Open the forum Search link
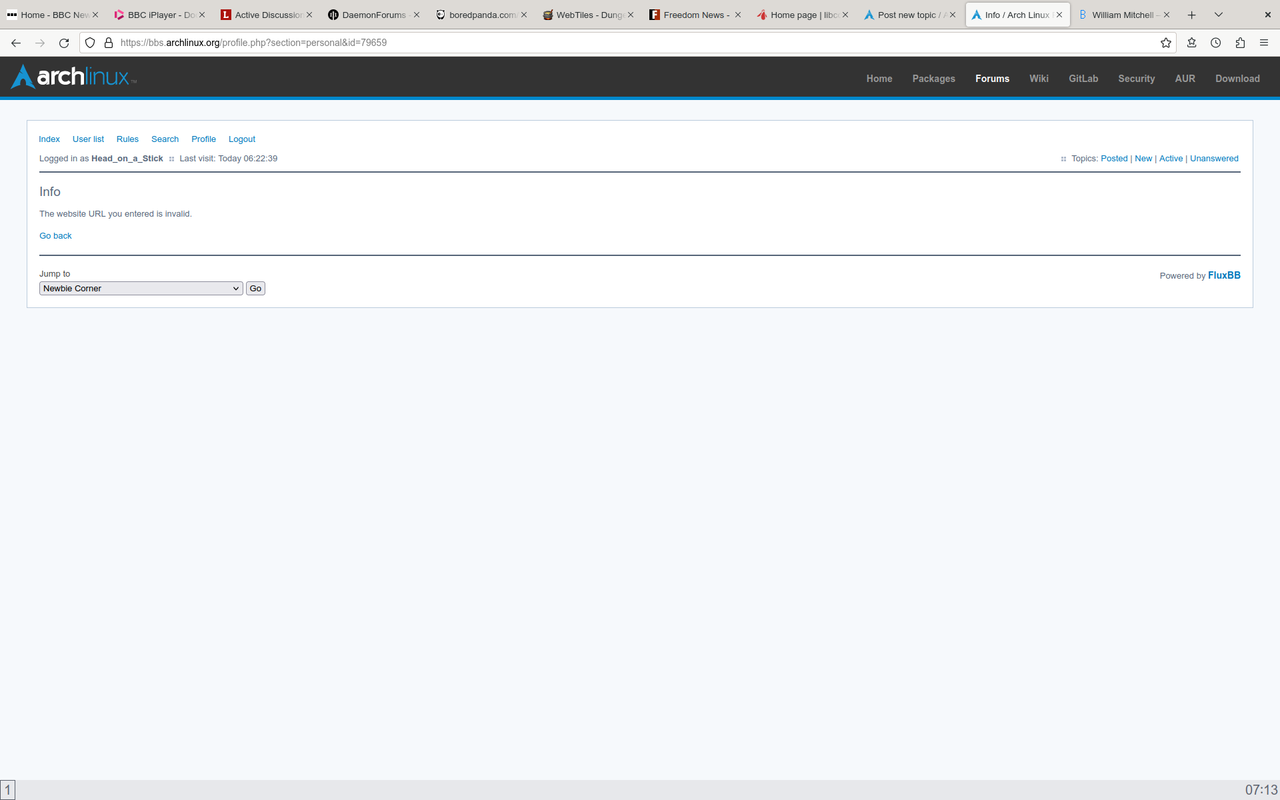Screen dimensions: 1280x800 165,139
